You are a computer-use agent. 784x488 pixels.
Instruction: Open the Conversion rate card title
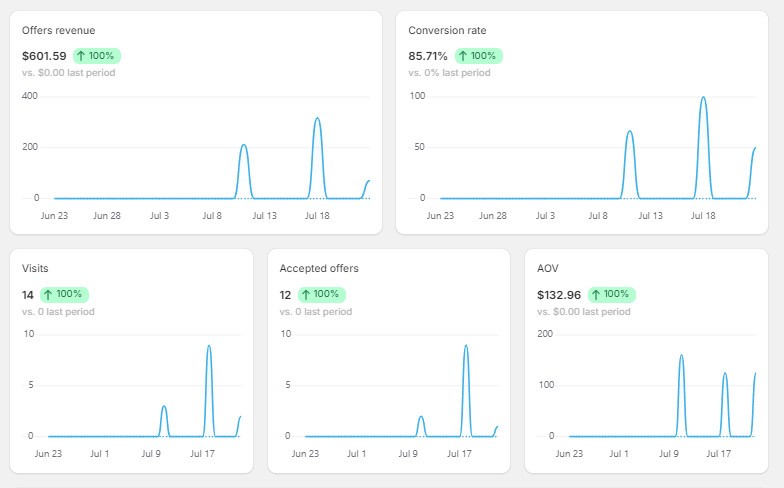(448, 31)
